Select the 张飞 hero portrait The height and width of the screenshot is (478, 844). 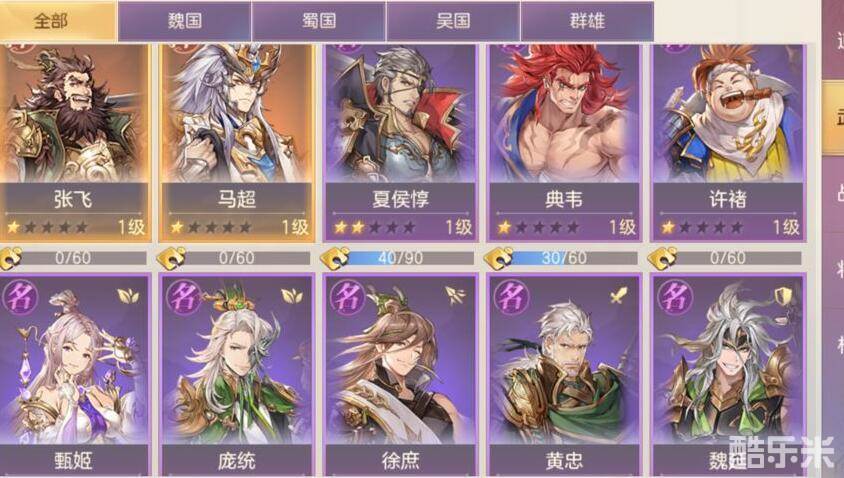click(x=74, y=114)
